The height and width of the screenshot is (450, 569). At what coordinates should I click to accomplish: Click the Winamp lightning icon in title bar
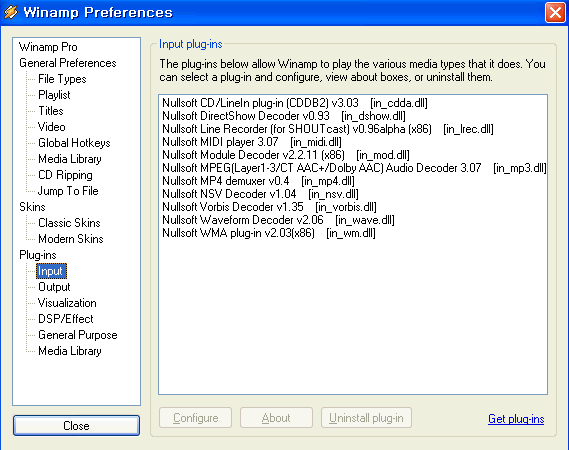11,12
